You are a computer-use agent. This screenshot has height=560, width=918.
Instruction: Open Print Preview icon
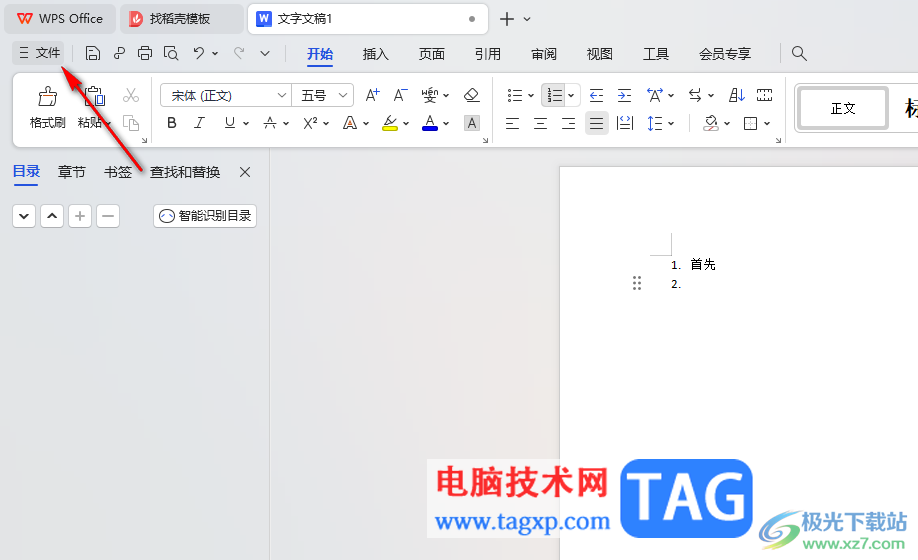171,53
